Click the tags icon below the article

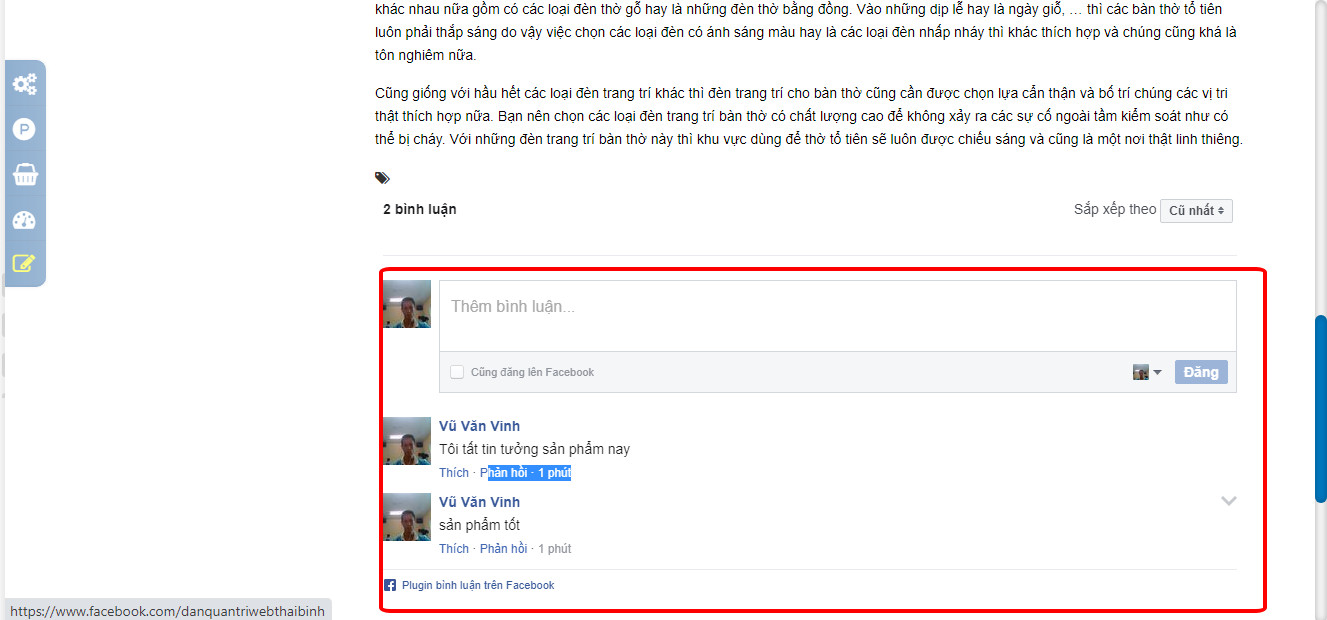tap(382, 178)
